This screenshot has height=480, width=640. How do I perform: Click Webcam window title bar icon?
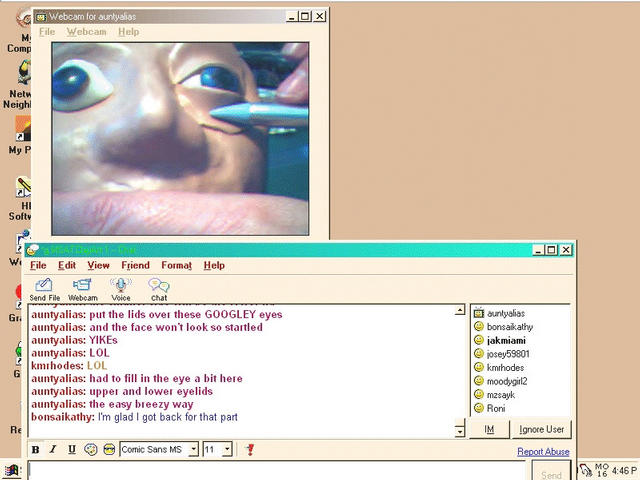point(41,17)
